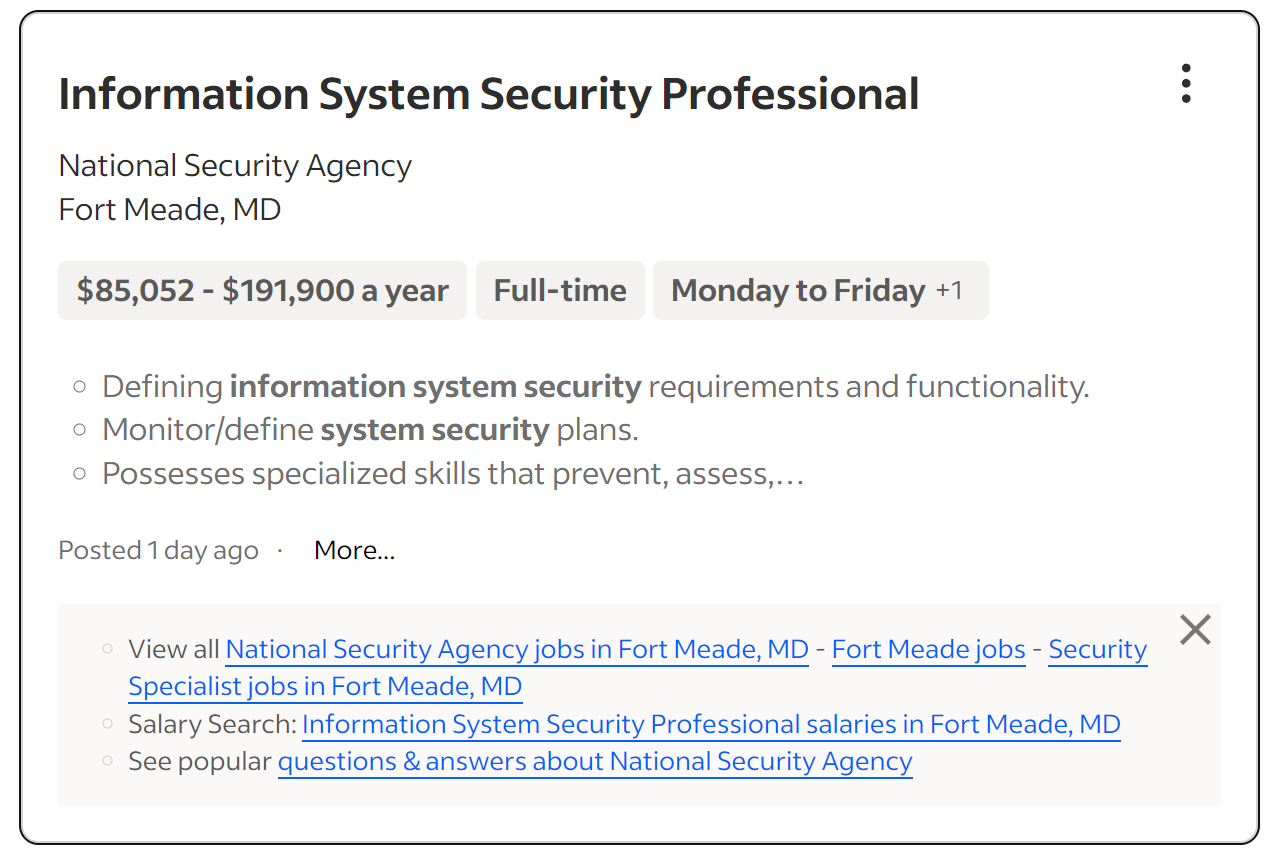Open the three-dot job options menu

(1186, 84)
